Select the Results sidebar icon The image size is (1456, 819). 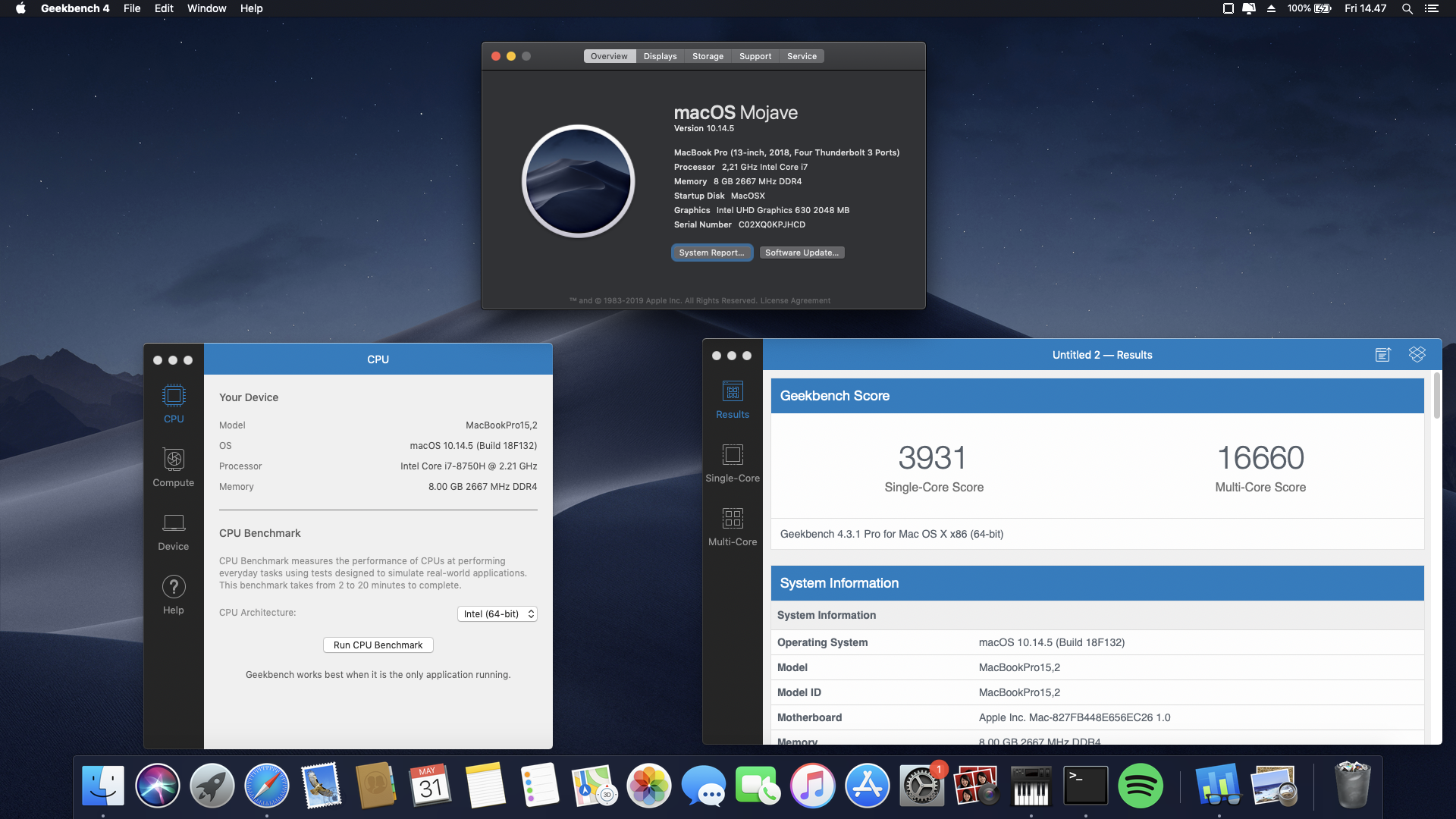coord(733,392)
